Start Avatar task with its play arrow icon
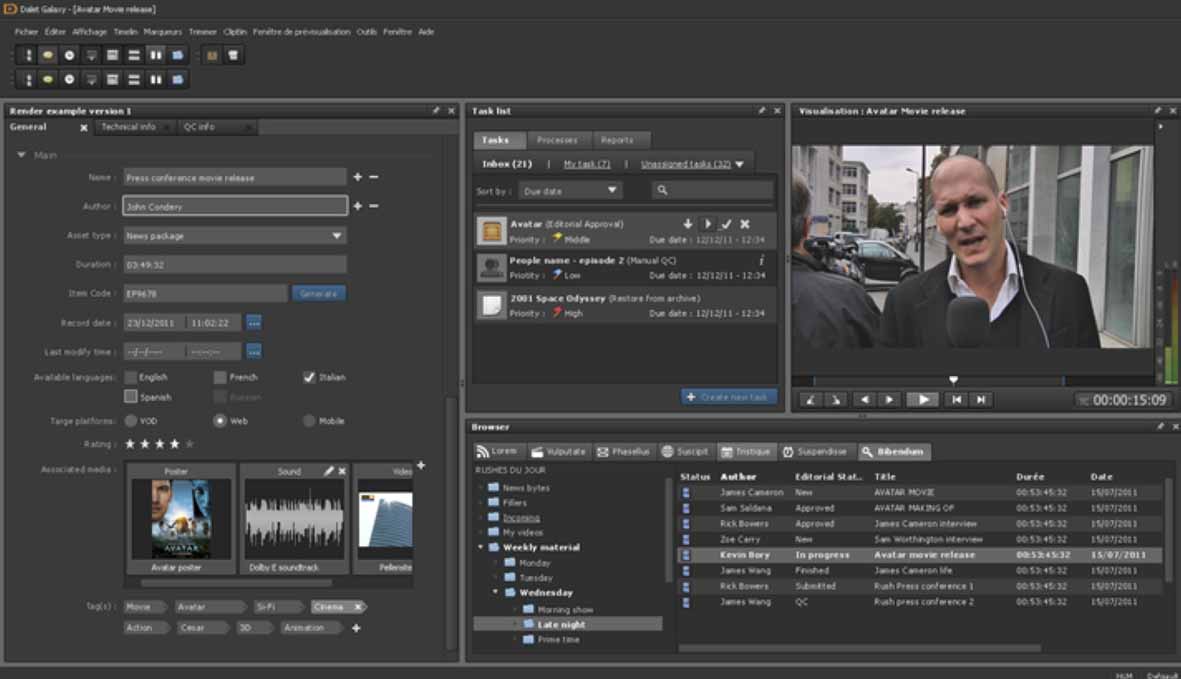The height and width of the screenshot is (679, 1181). click(707, 224)
